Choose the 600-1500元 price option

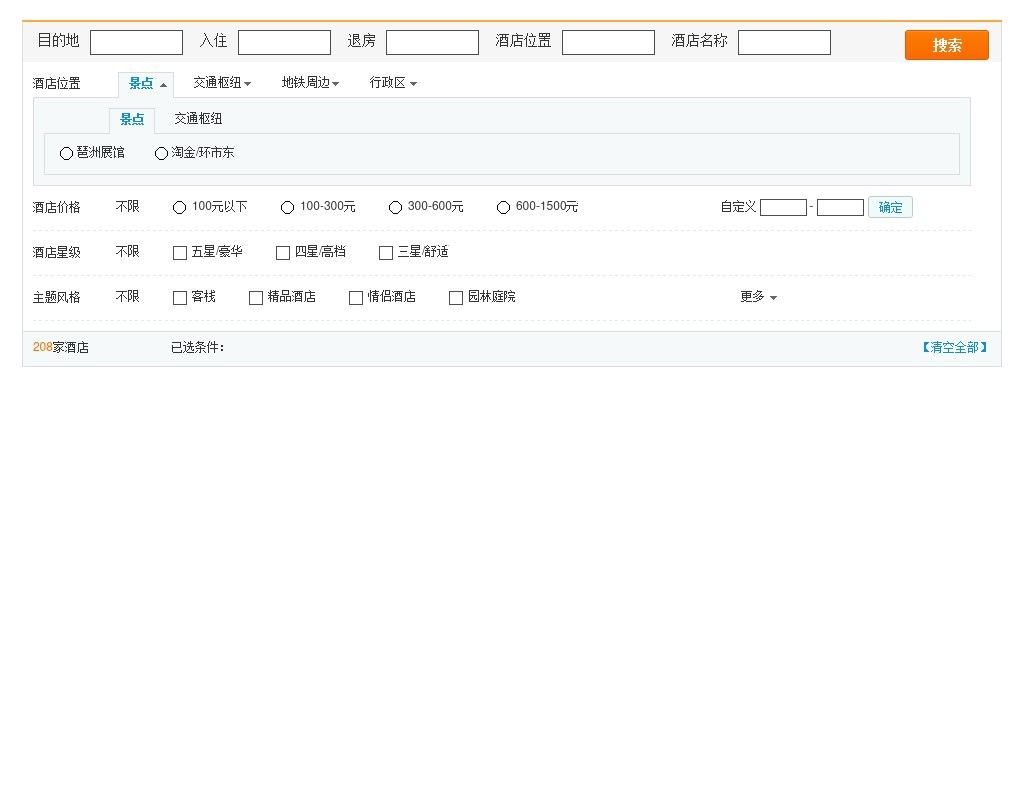[503, 208]
